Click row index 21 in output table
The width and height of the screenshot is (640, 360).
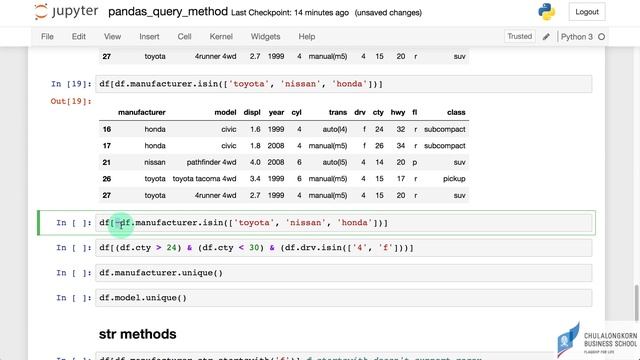pos(107,162)
